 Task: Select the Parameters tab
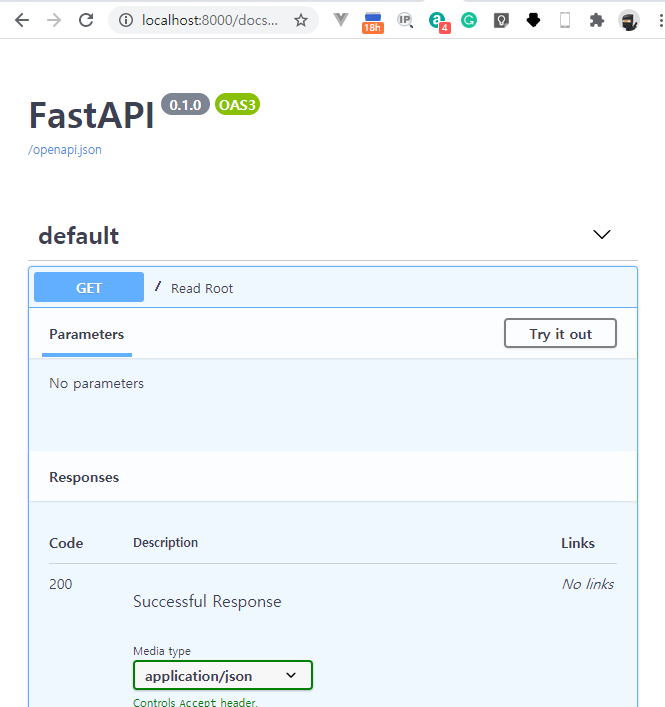pos(87,335)
